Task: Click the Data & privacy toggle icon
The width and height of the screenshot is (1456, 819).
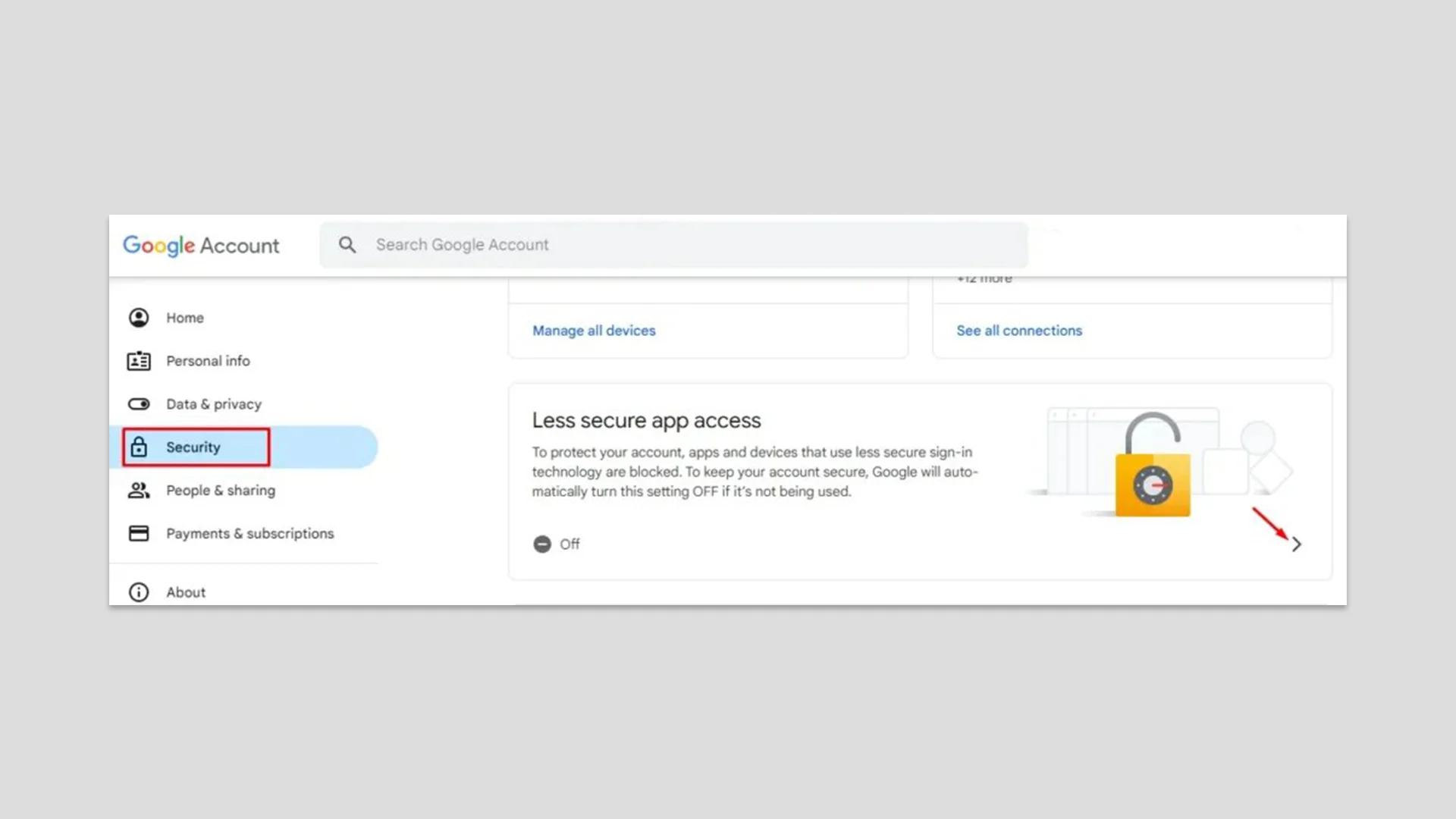Action: [x=139, y=404]
